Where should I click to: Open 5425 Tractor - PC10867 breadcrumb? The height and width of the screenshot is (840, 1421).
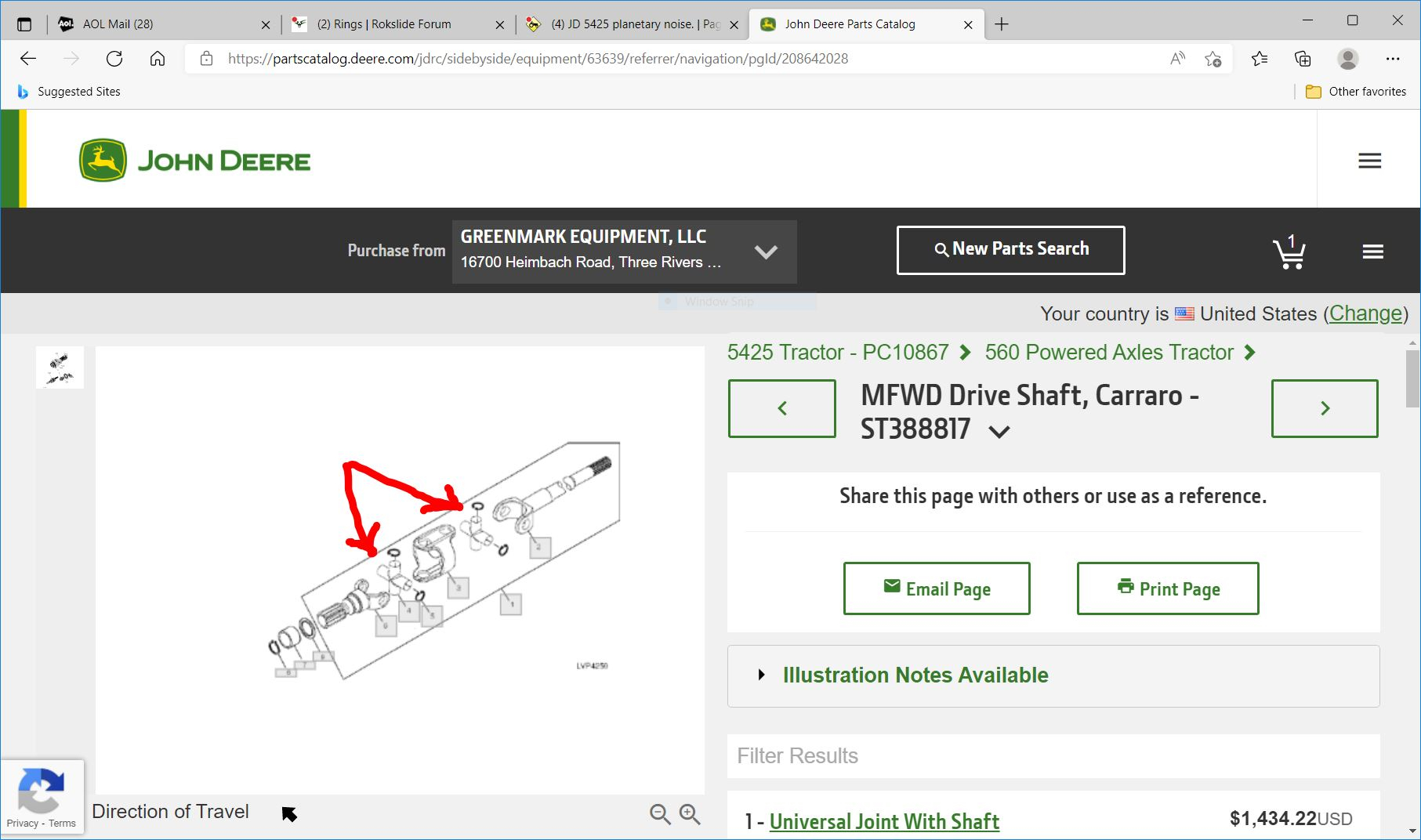tap(838, 353)
